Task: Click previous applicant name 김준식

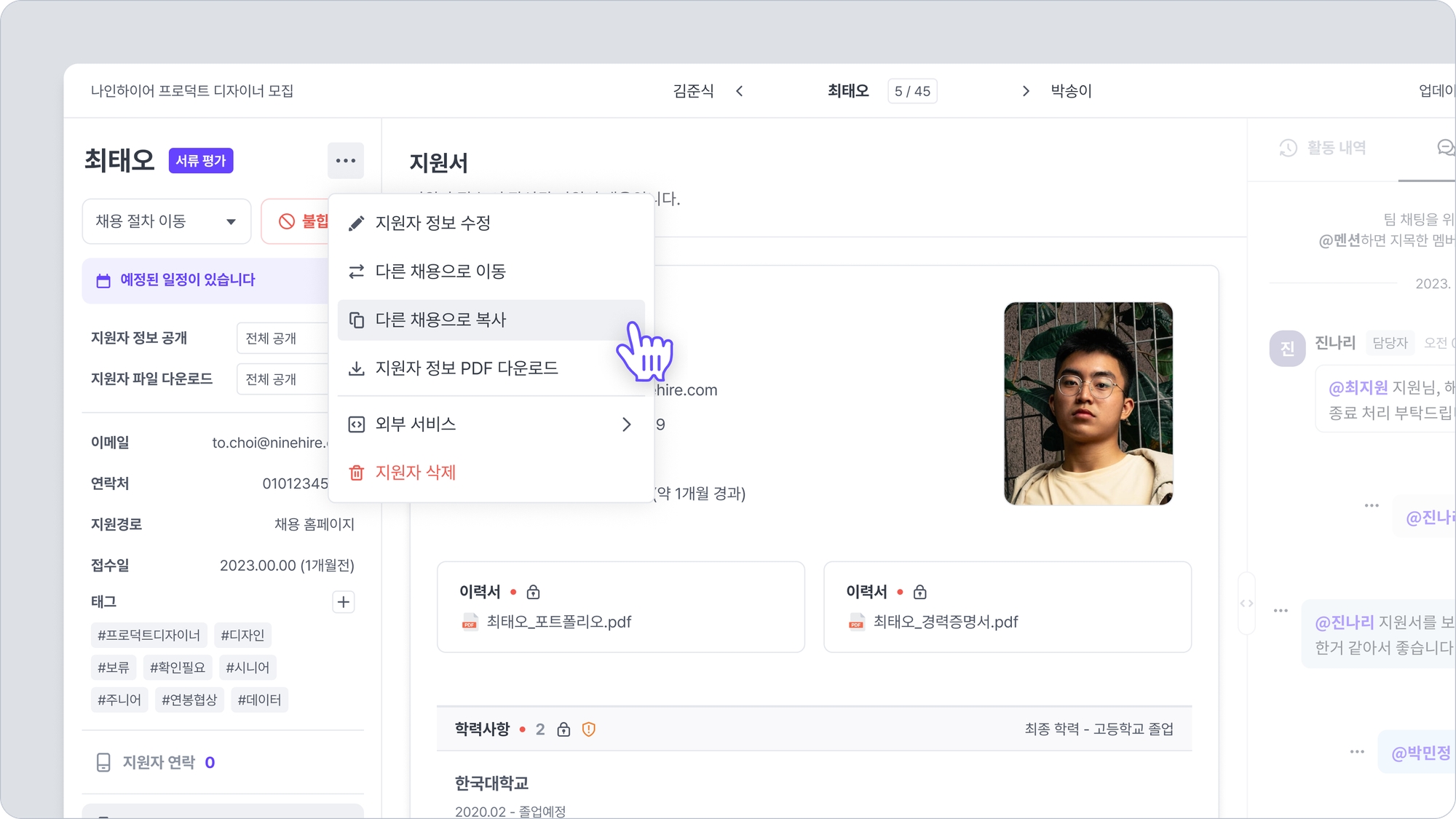Action: click(693, 91)
